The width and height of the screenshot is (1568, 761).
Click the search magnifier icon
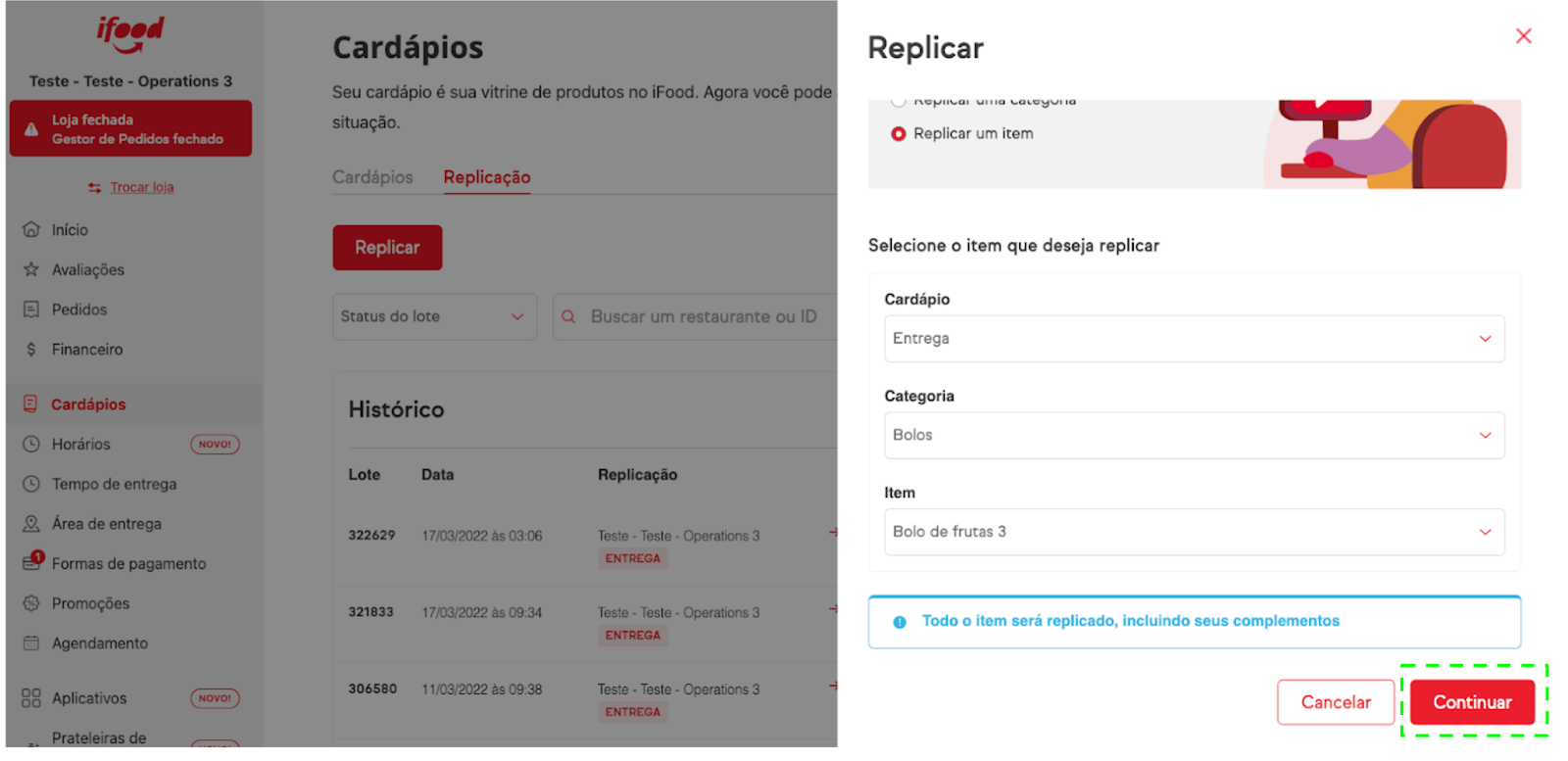(x=568, y=316)
